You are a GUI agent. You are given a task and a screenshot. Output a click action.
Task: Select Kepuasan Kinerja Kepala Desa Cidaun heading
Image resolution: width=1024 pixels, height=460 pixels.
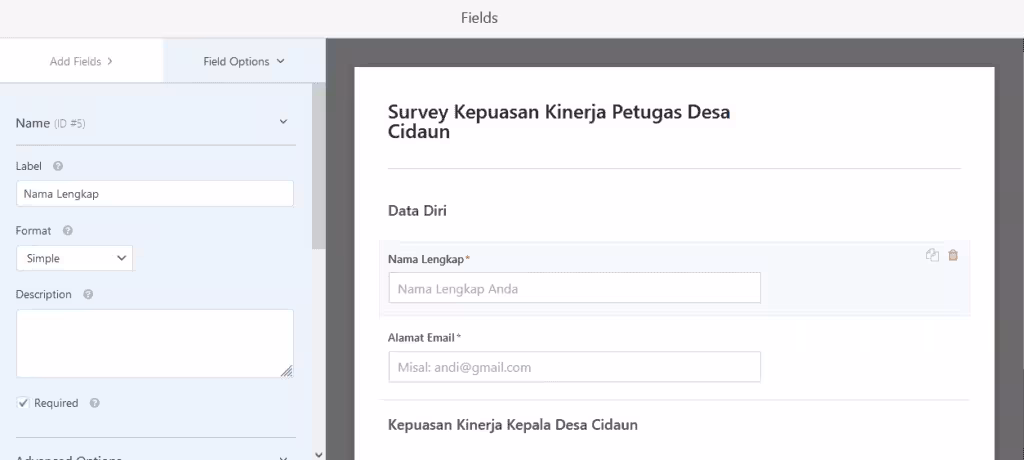click(513, 425)
